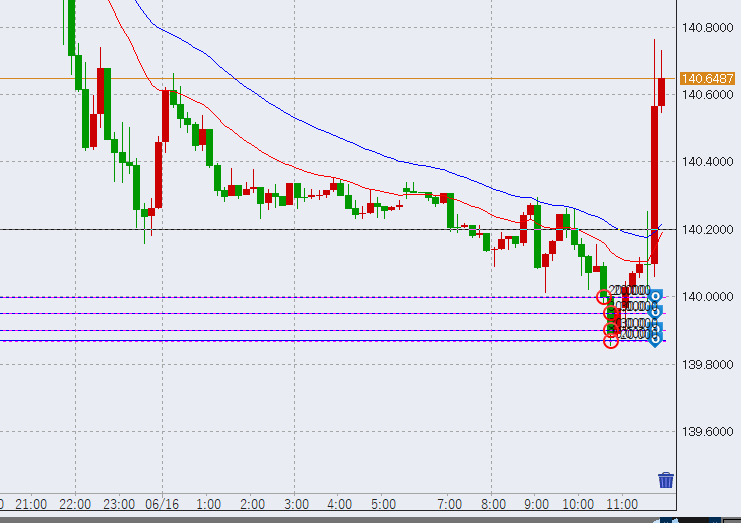Click the 22:00 label on time axis
The image size is (741, 523).
pos(75,504)
